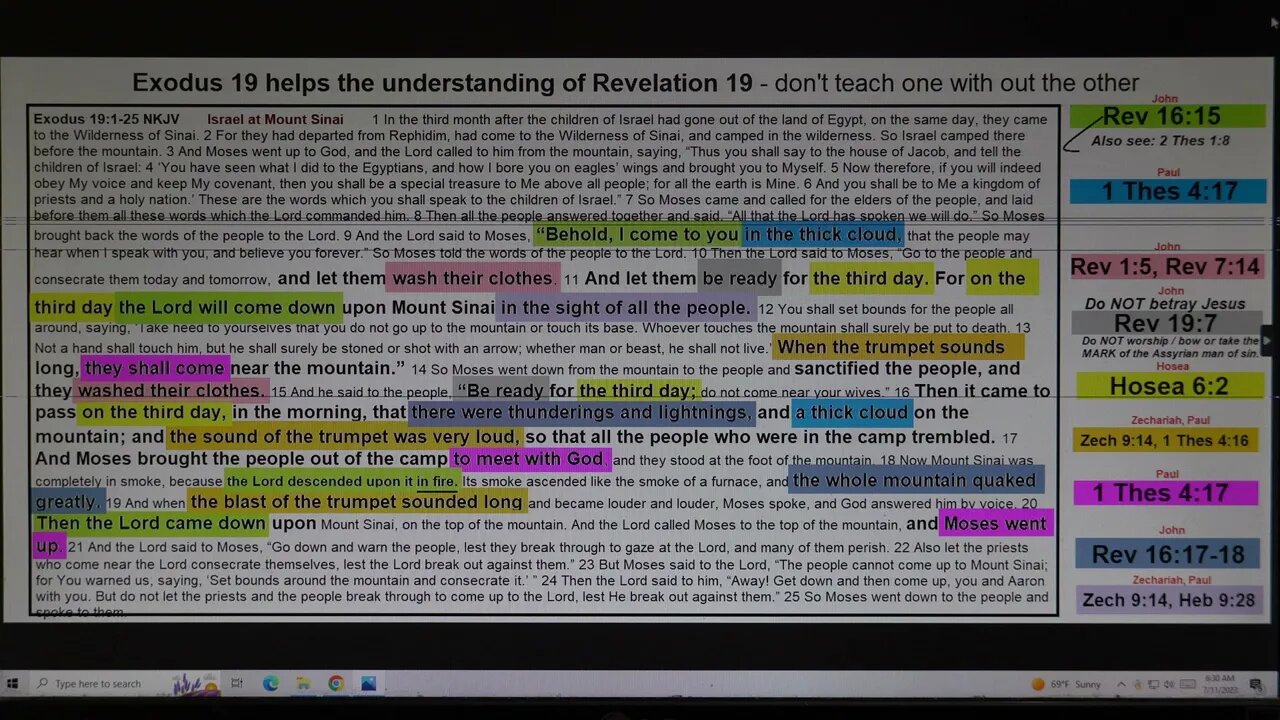Click 'the Lord descended upon it in fire.' highlight
The image size is (1280, 720).
341,481
